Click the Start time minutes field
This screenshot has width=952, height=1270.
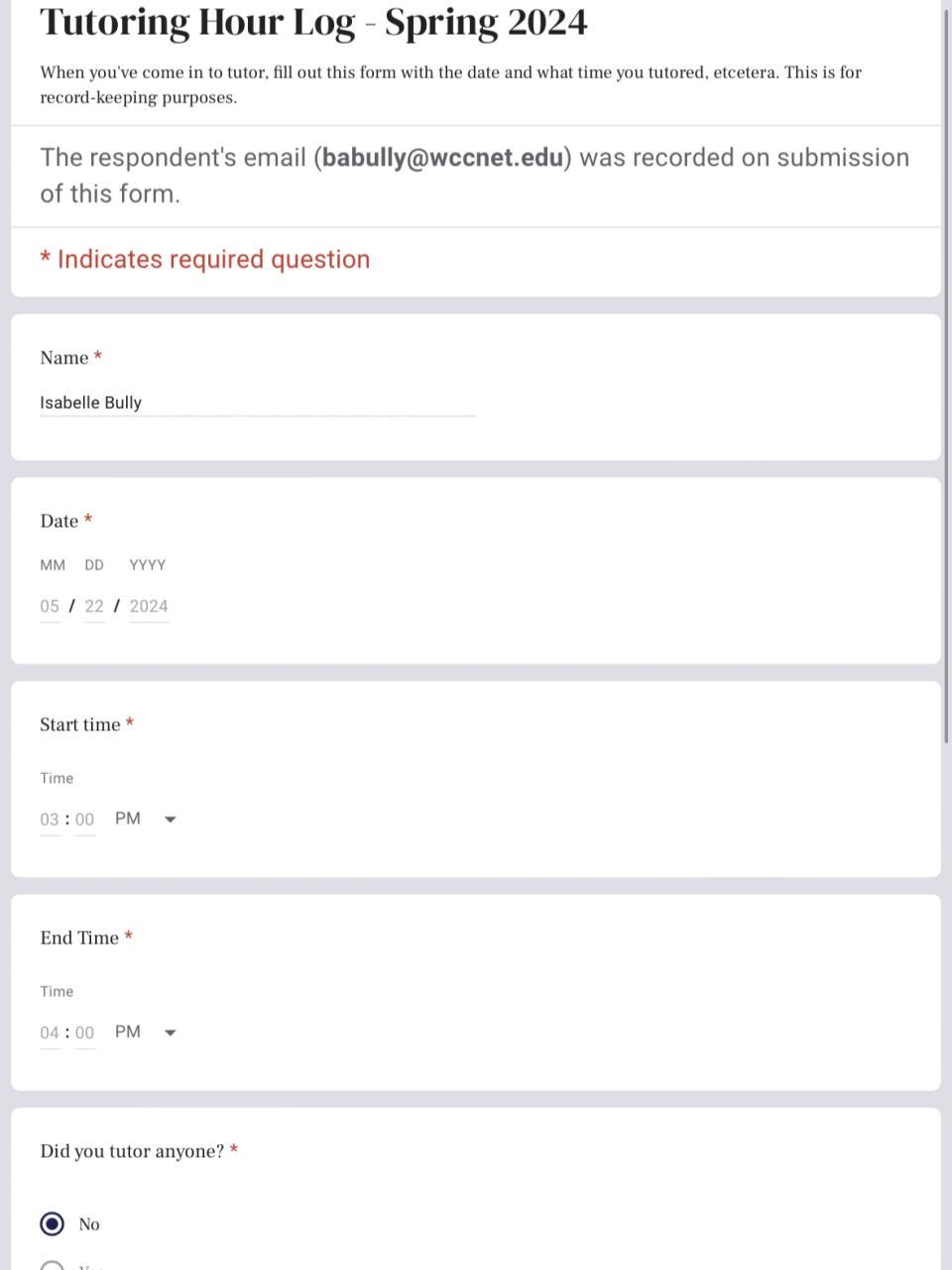point(85,820)
